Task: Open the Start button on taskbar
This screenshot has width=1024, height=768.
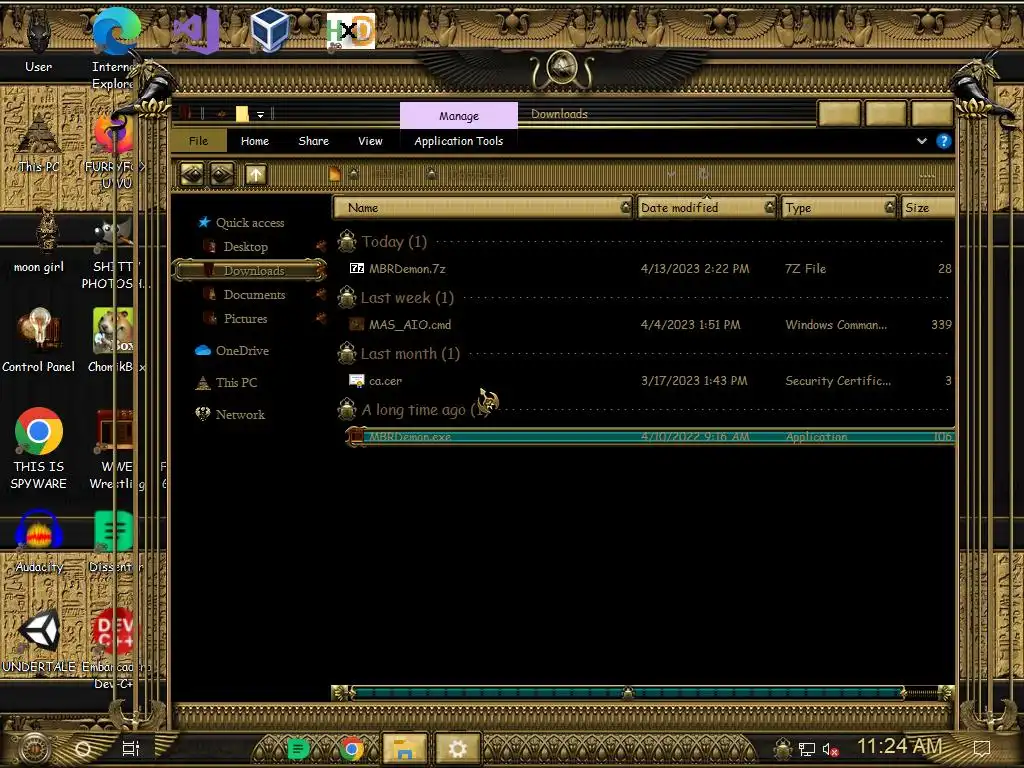Action: pos(35,748)
